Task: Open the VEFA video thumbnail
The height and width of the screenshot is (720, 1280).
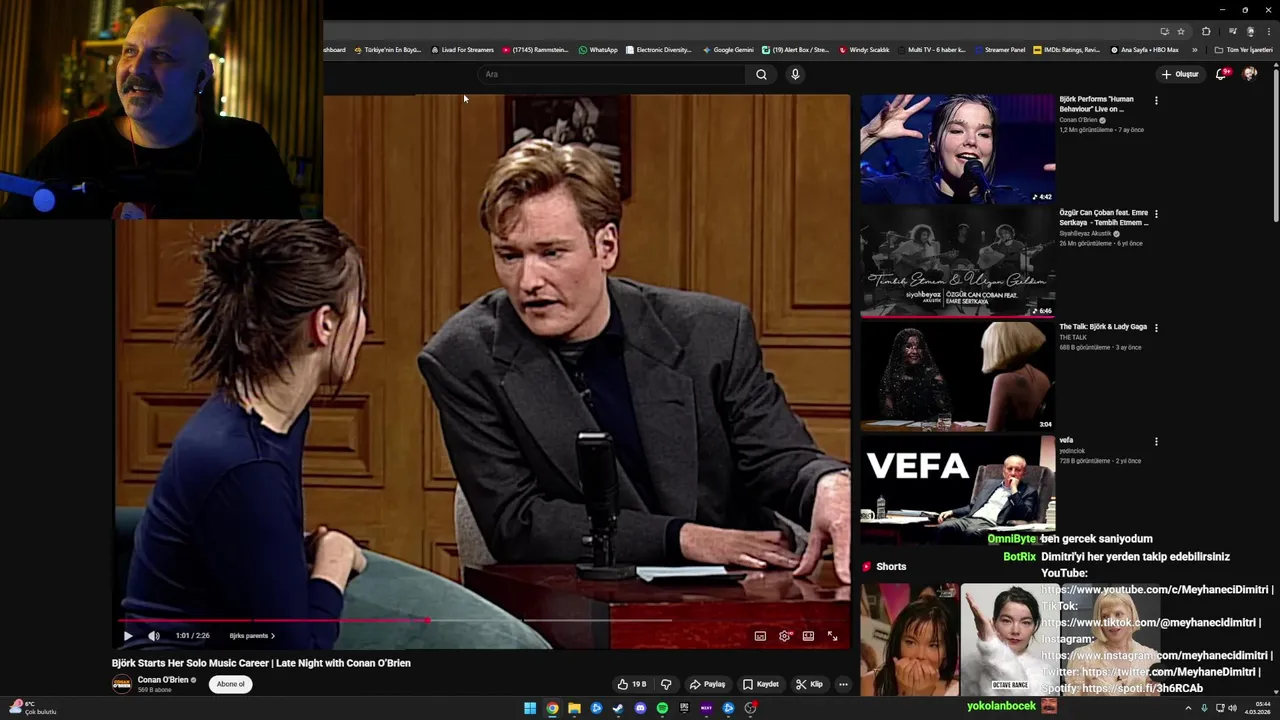Action: tap(957, 489)
